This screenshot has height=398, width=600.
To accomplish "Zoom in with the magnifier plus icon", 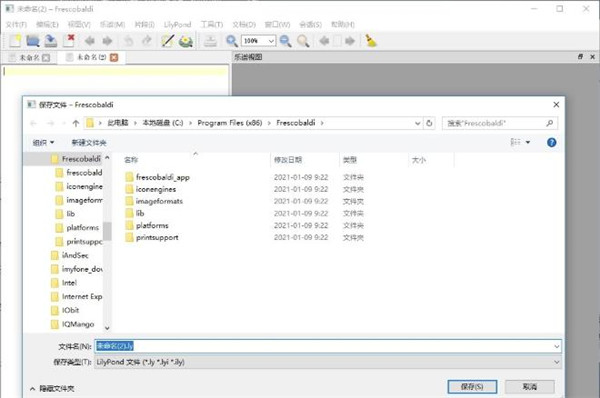I will (232, 41).
